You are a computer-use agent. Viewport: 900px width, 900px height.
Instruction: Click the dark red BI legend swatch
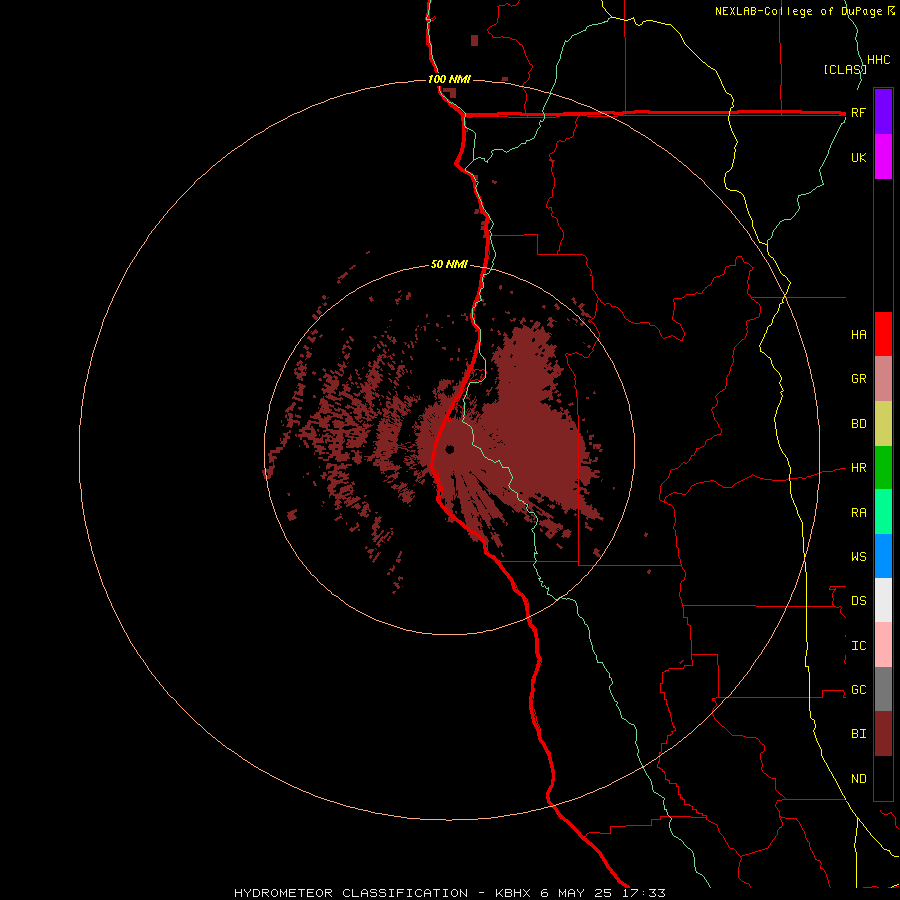[883, 734]
